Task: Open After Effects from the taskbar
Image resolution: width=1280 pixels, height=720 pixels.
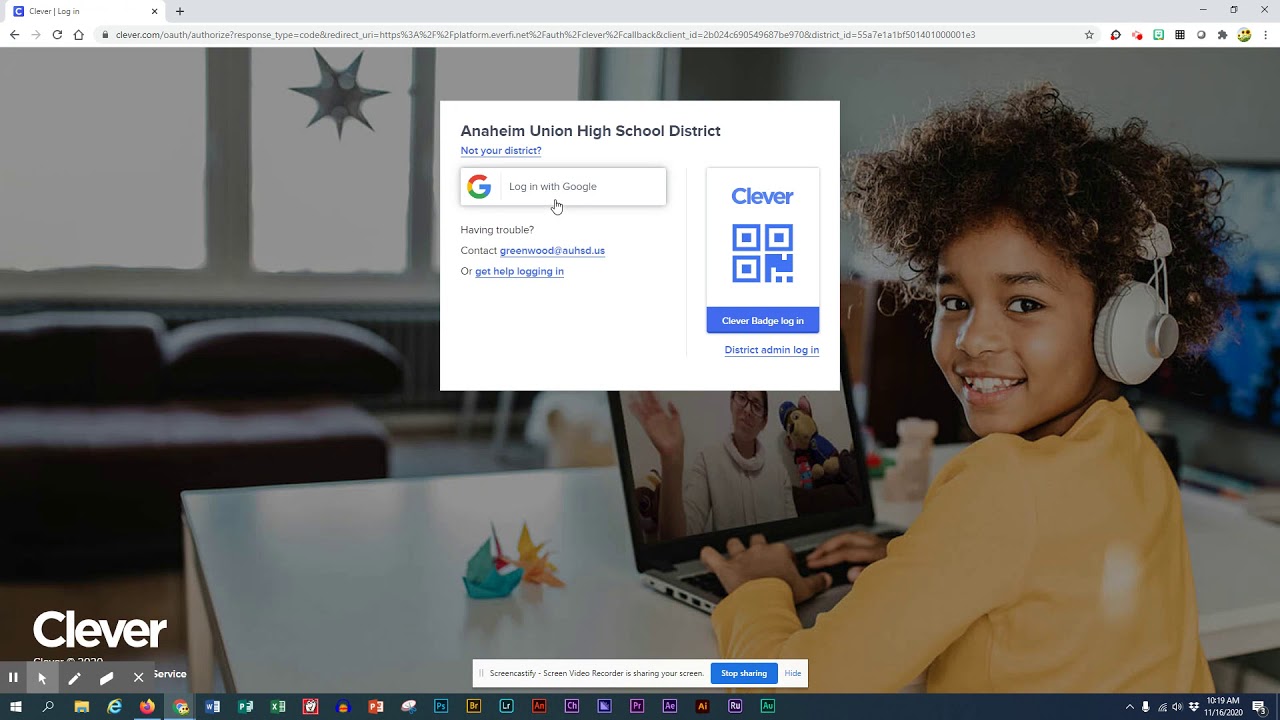Action: pyautogui.click(x=670, y=706)
